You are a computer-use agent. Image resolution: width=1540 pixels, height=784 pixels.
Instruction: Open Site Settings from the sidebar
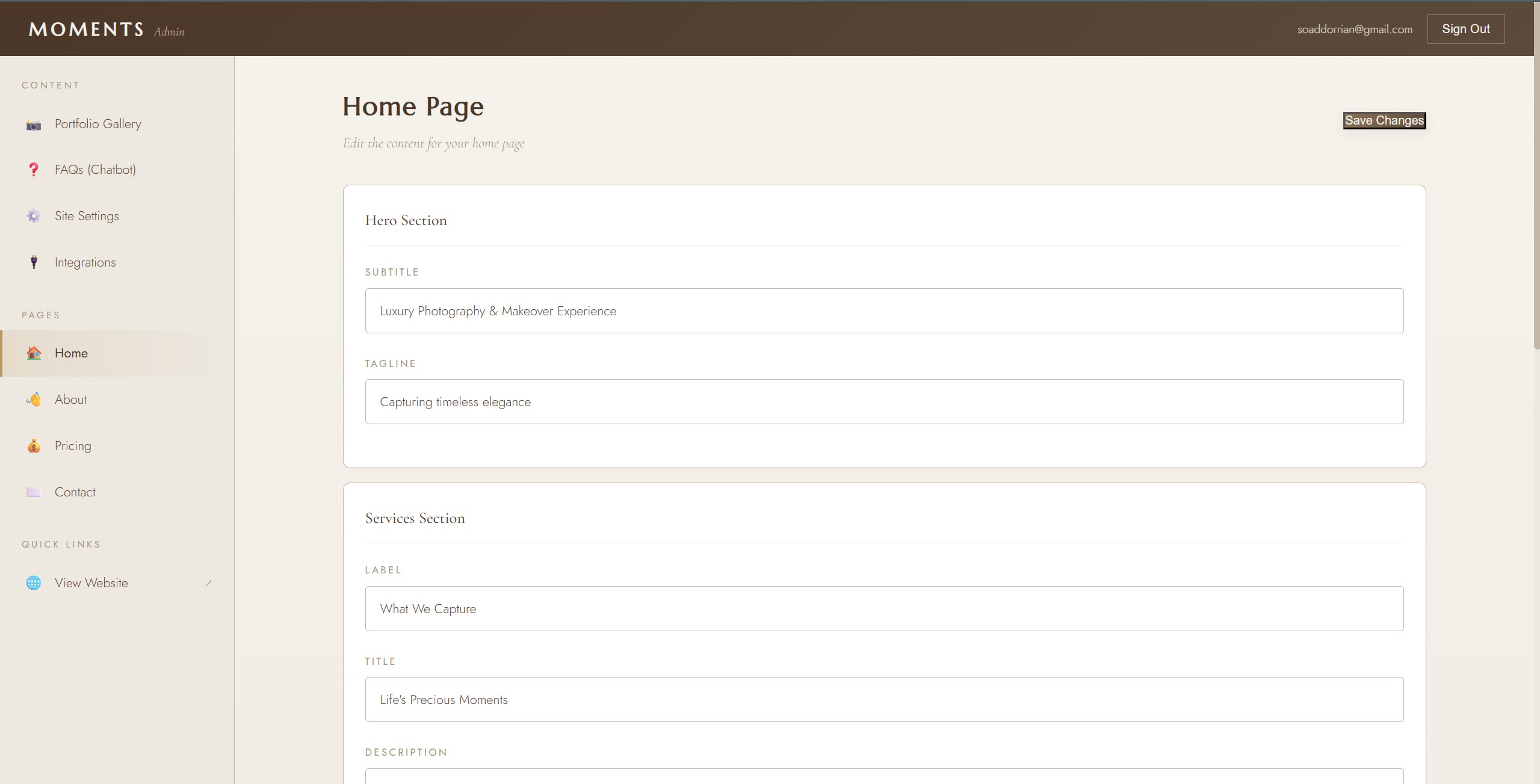(87, 216)
